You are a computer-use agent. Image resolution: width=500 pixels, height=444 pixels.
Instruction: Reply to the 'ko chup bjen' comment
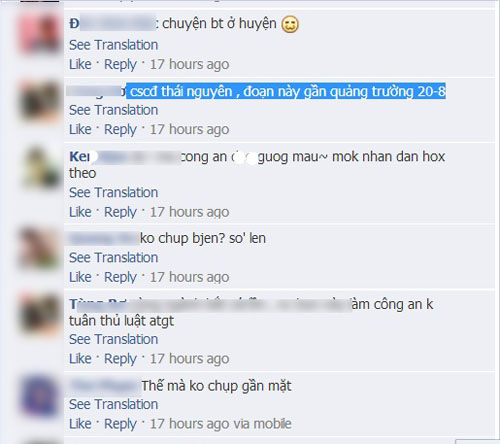pos(120,277)
